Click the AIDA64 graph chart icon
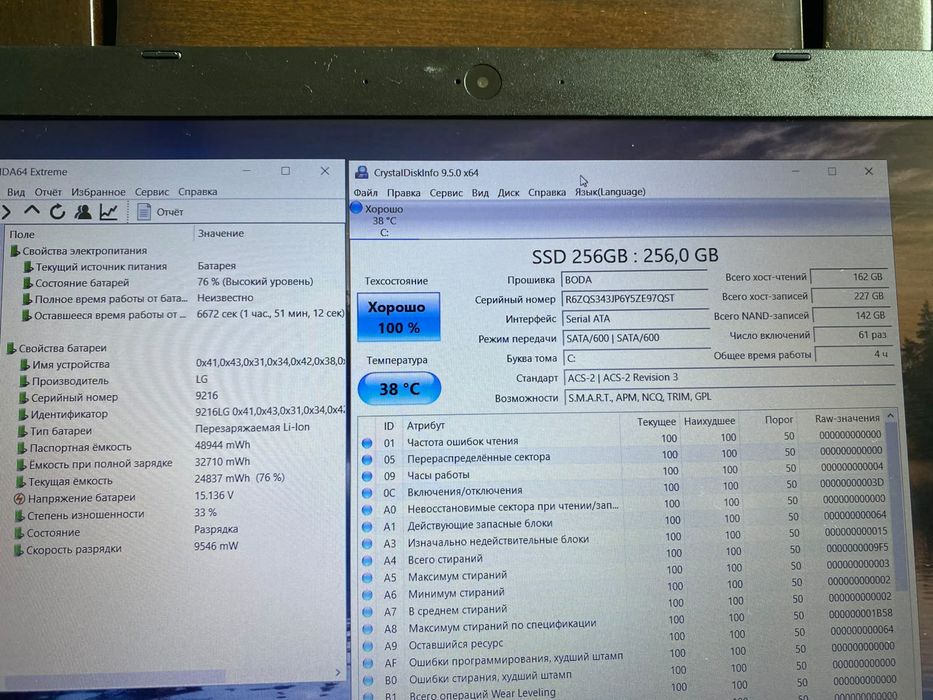933x700 pixels. (109, 211)
